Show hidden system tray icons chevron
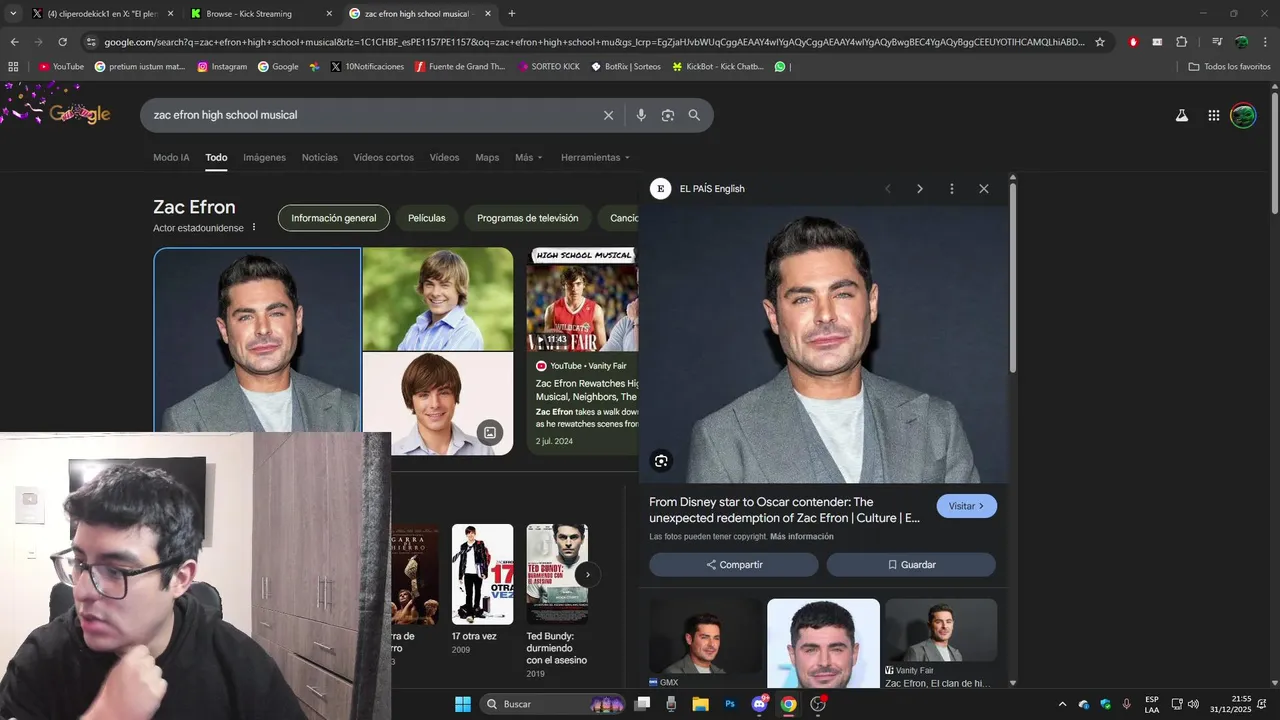The width and height of the screenshot is (1280, 720). (1062, 704)
